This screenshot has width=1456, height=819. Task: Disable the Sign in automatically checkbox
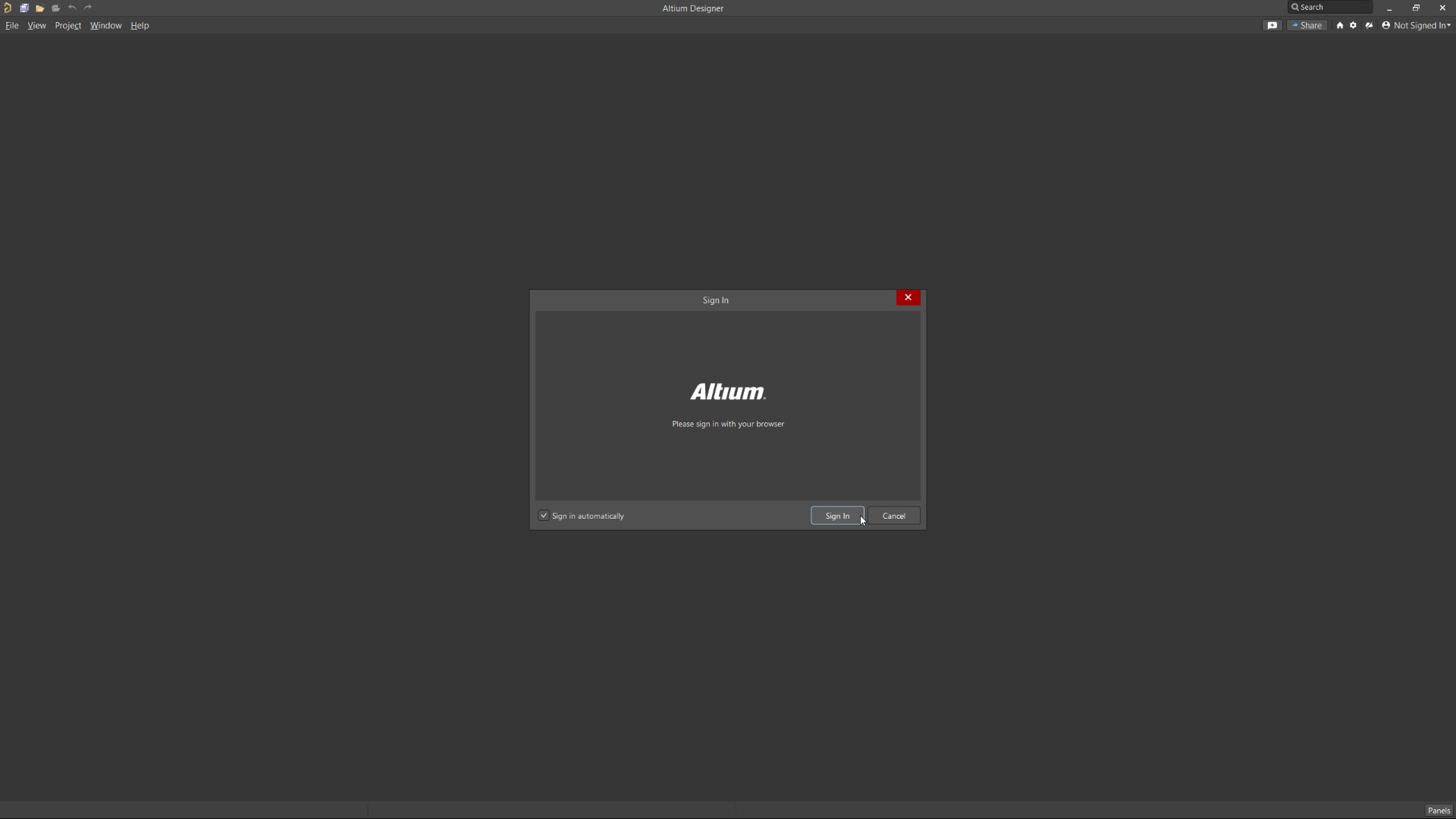[x=544, y=515]
